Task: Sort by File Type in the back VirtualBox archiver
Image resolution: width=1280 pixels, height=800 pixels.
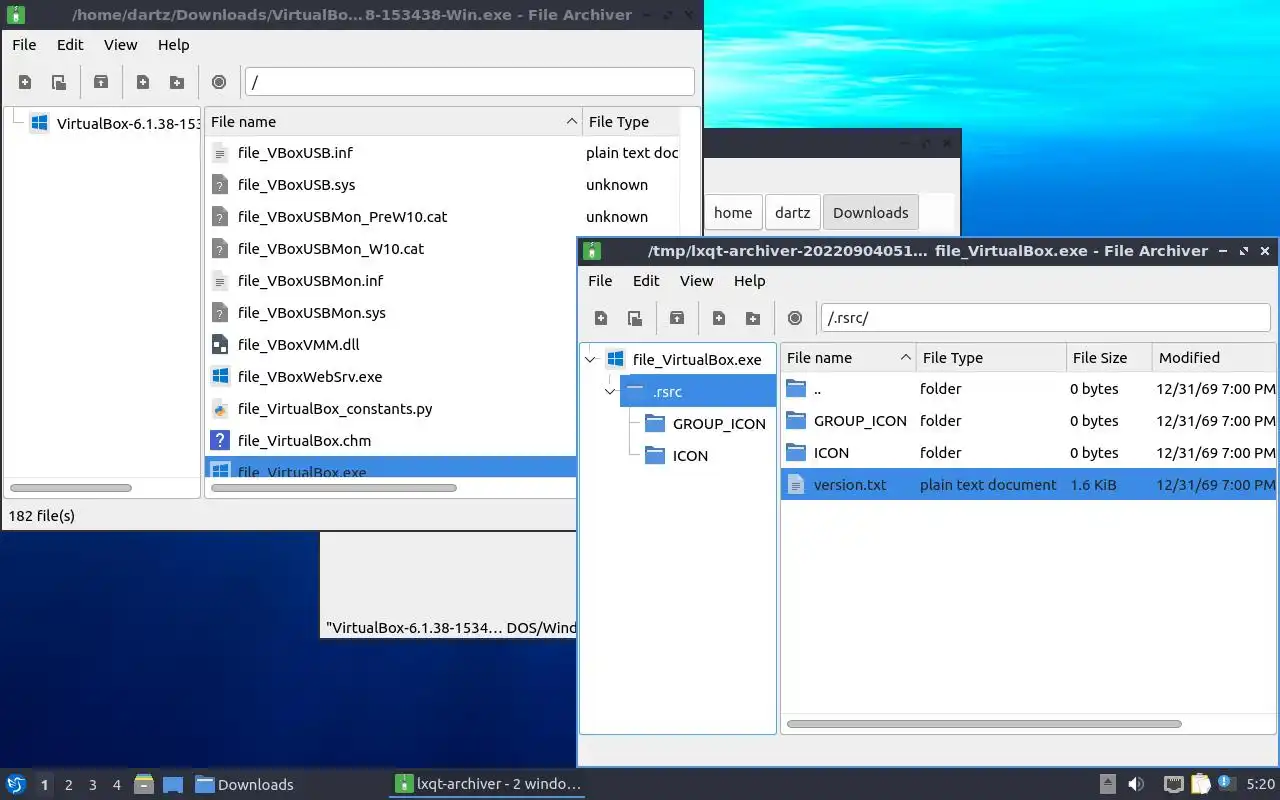Action: tap(631, 121)
